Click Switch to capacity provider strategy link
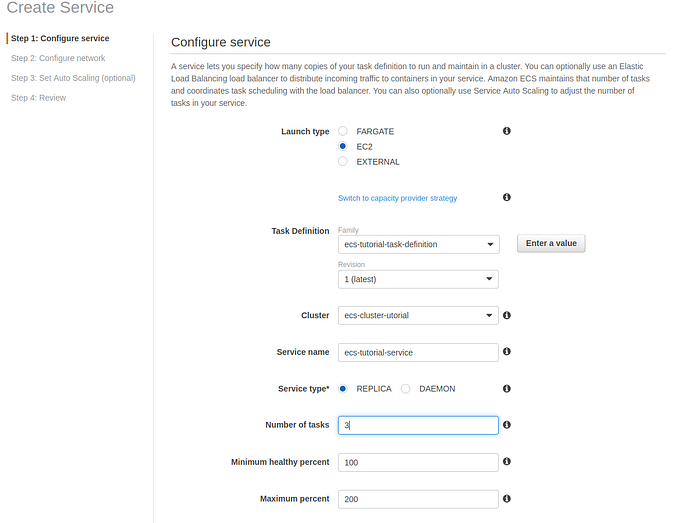Viewport: 700px width, 523px height. point(397,198)
